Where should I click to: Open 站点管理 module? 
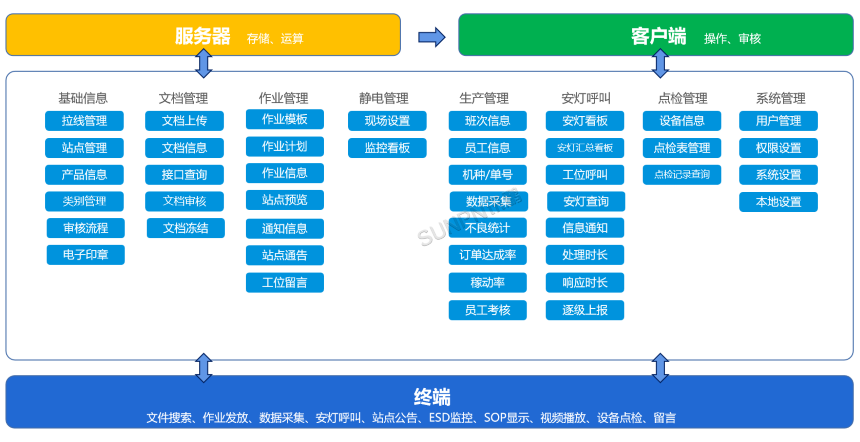coord(84,148)
